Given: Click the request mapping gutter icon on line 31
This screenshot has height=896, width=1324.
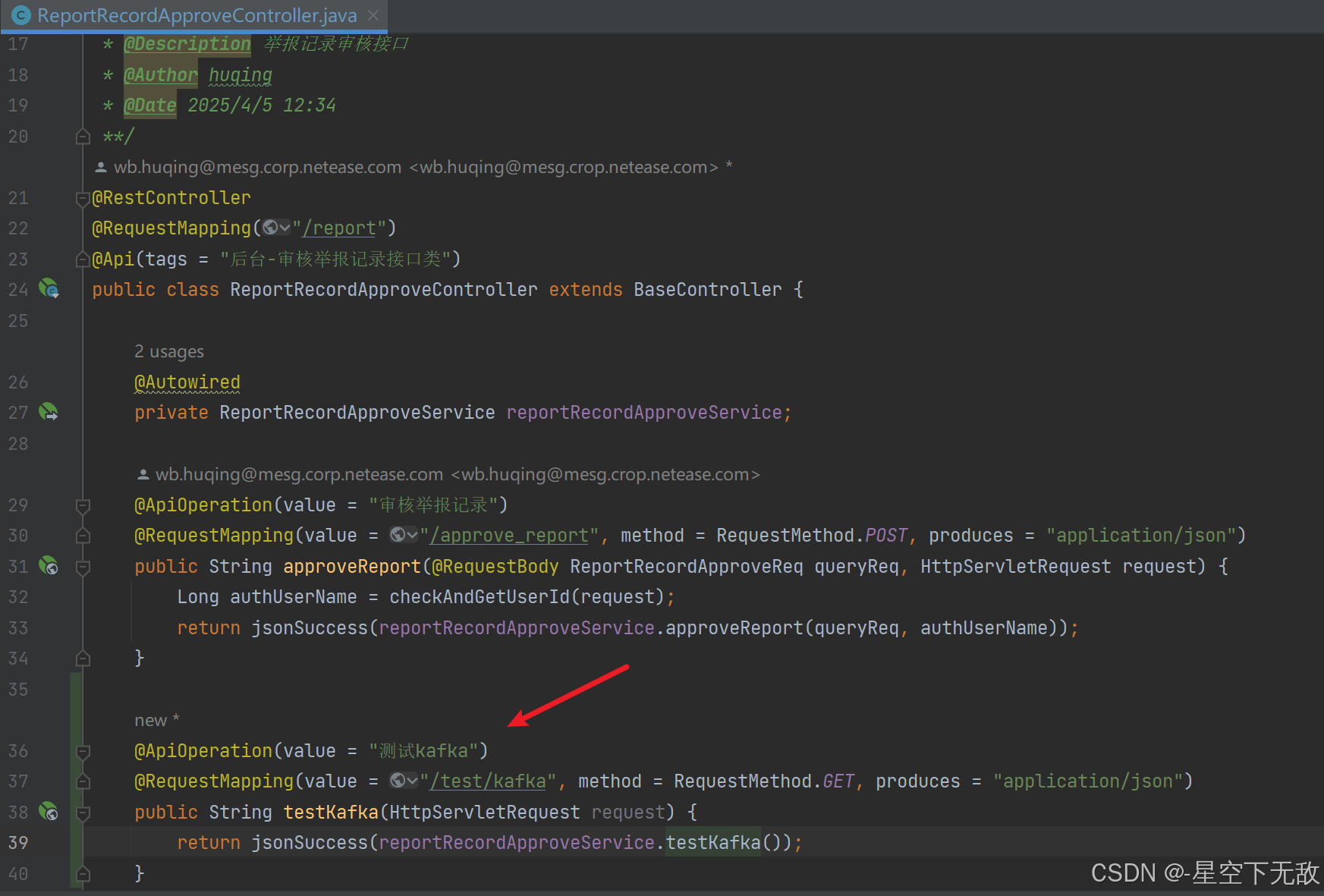Looking at the screenshot, I should tap(49, 566).
